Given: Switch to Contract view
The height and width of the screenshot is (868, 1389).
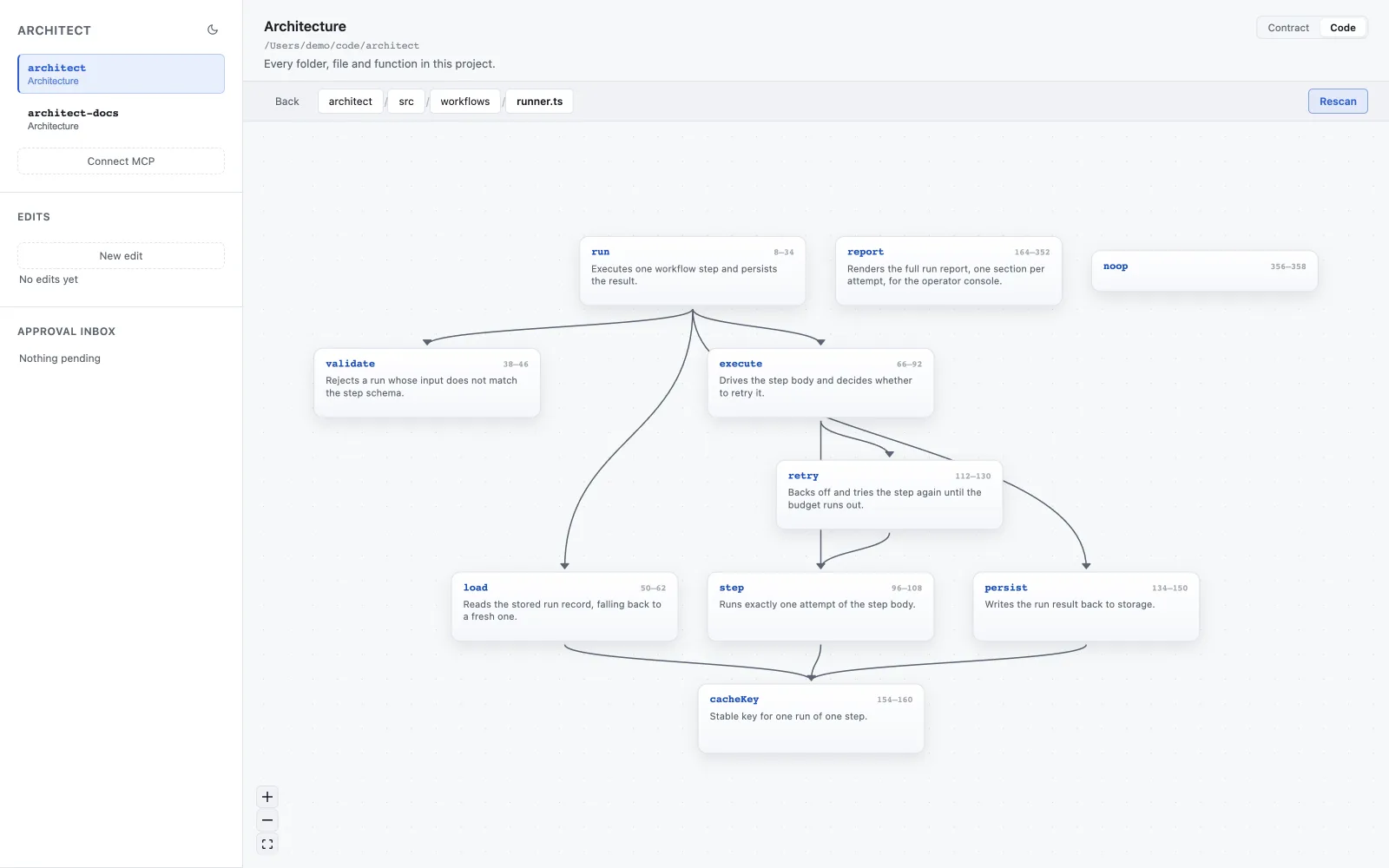Looking at the screenshot, I should click(1288, 28).
